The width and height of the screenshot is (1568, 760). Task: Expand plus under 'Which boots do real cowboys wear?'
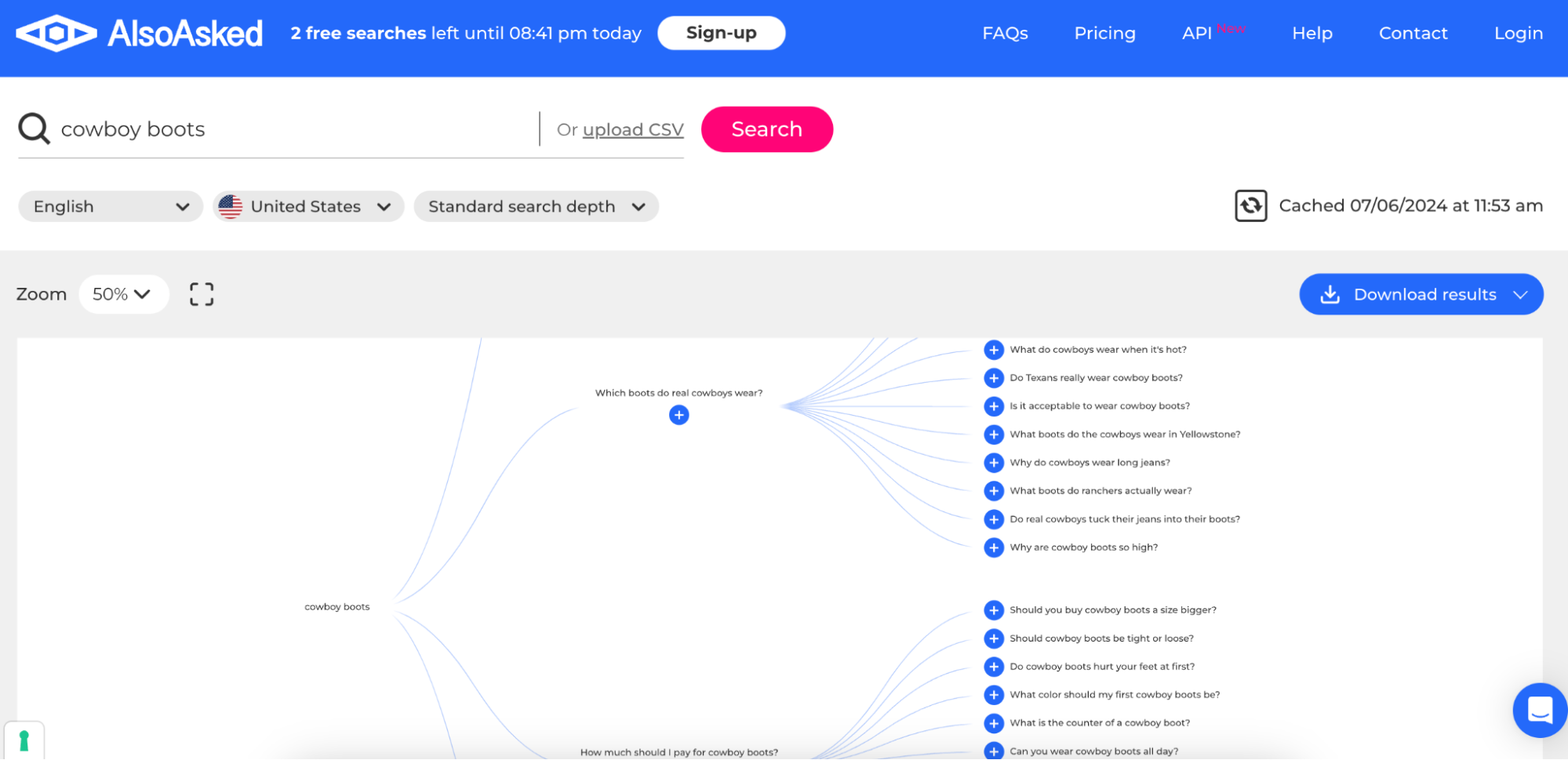click(679, 415)
